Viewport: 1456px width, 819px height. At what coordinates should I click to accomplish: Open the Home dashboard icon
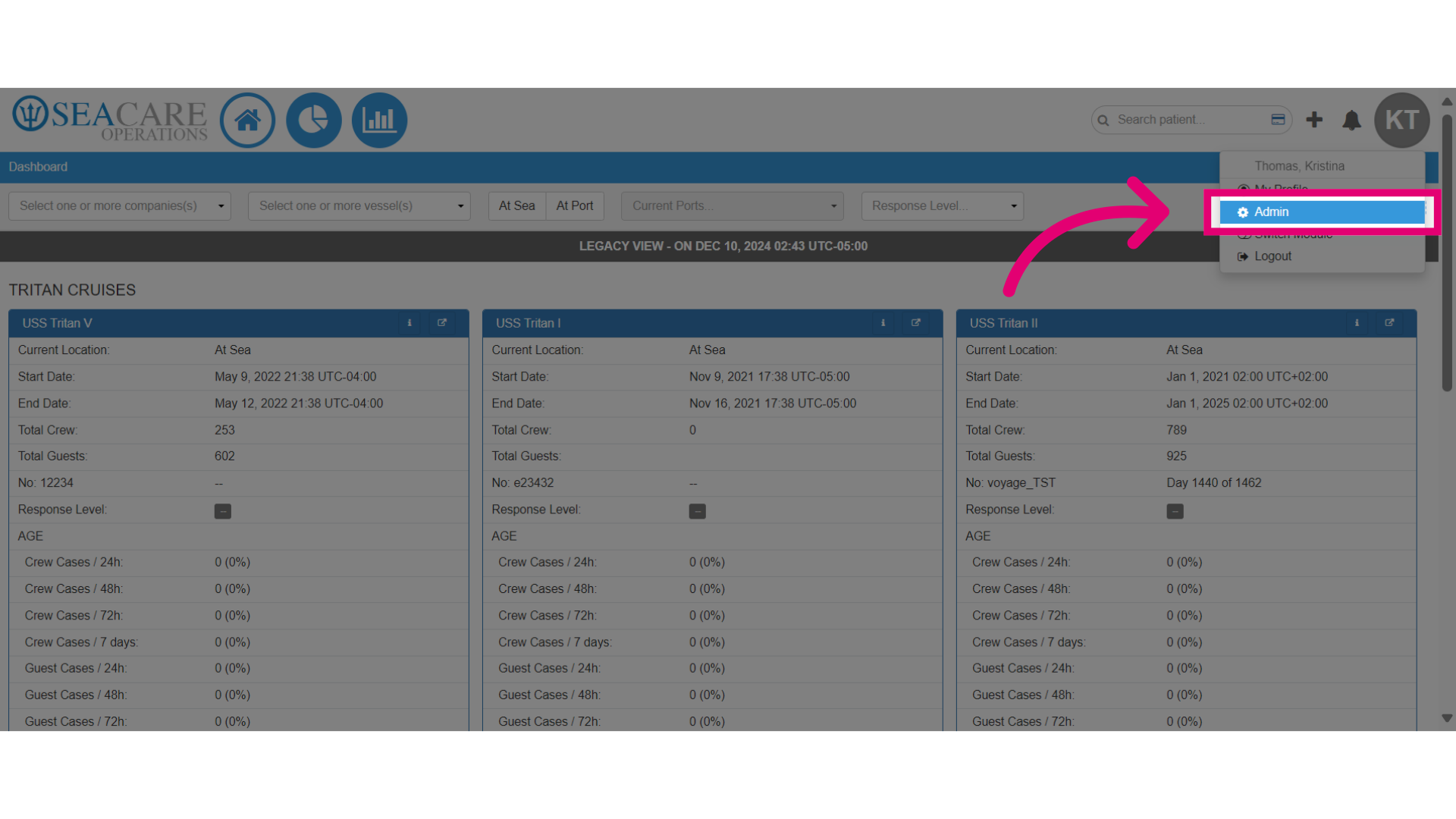coord(247,120)
